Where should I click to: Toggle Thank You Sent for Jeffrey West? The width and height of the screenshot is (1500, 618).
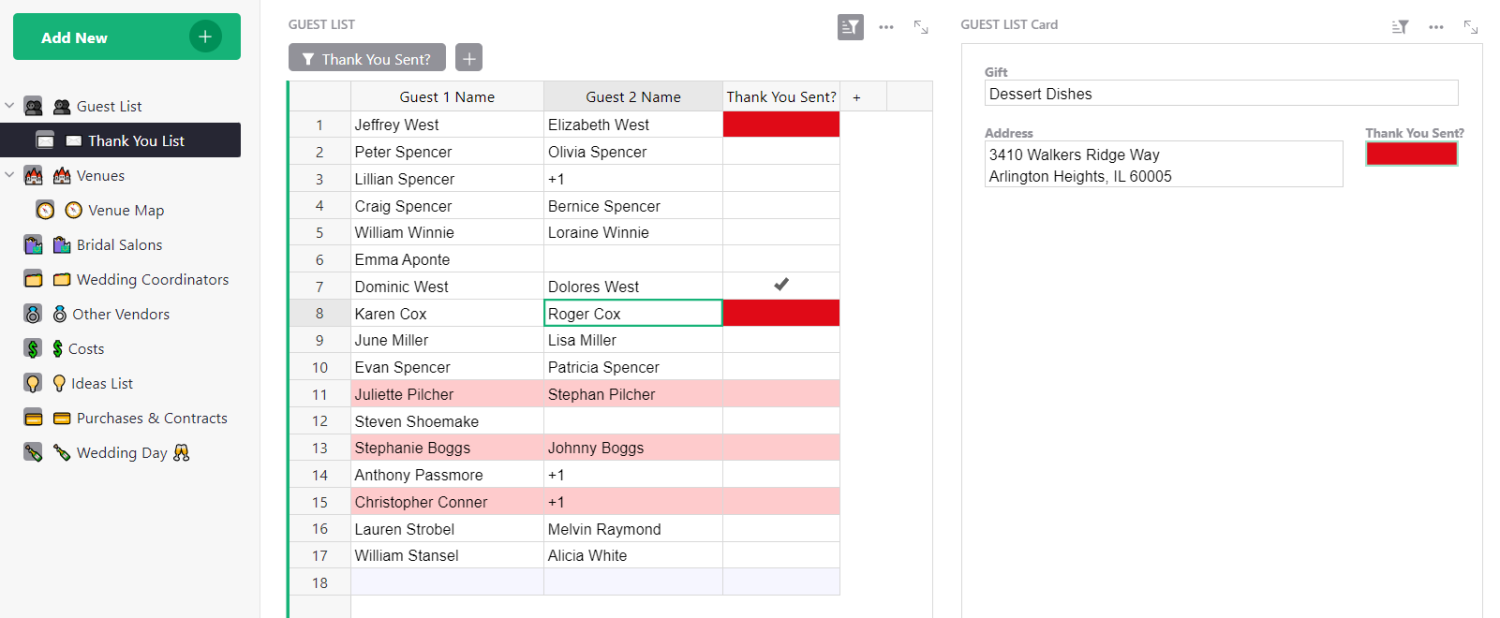(781, 125)
